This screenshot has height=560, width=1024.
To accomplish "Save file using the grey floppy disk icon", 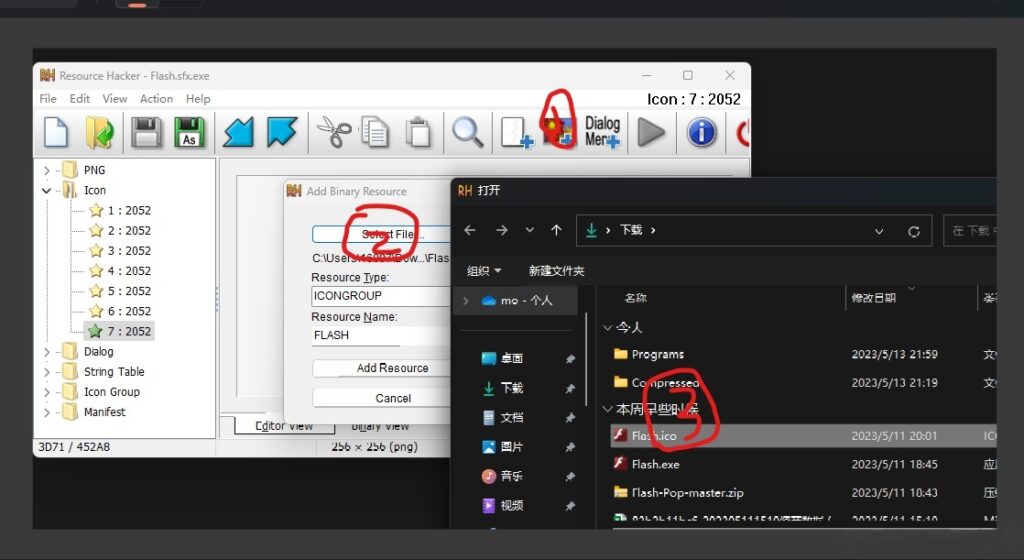I will pos(146,132).
